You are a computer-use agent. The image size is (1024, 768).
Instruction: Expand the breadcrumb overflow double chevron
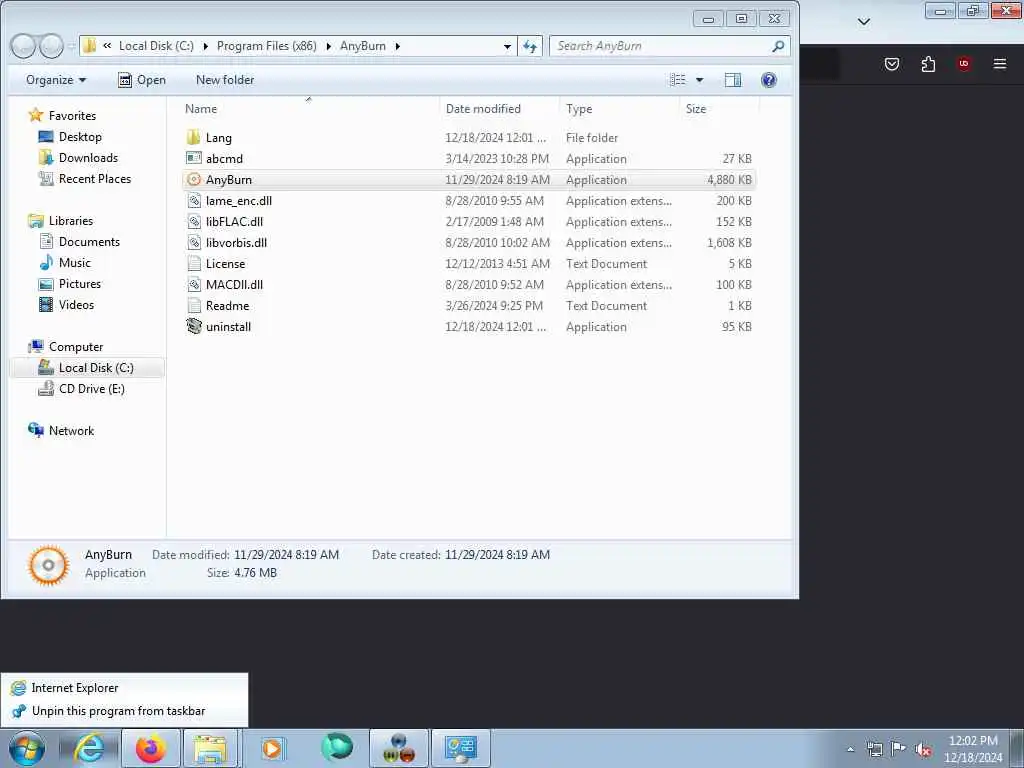(107, 46)
